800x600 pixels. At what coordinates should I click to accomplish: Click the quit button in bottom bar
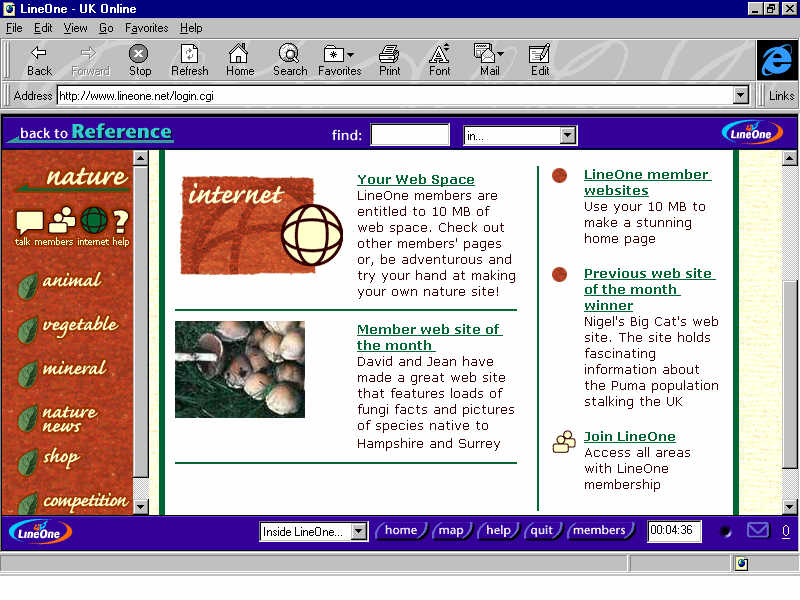coord(542,531)
